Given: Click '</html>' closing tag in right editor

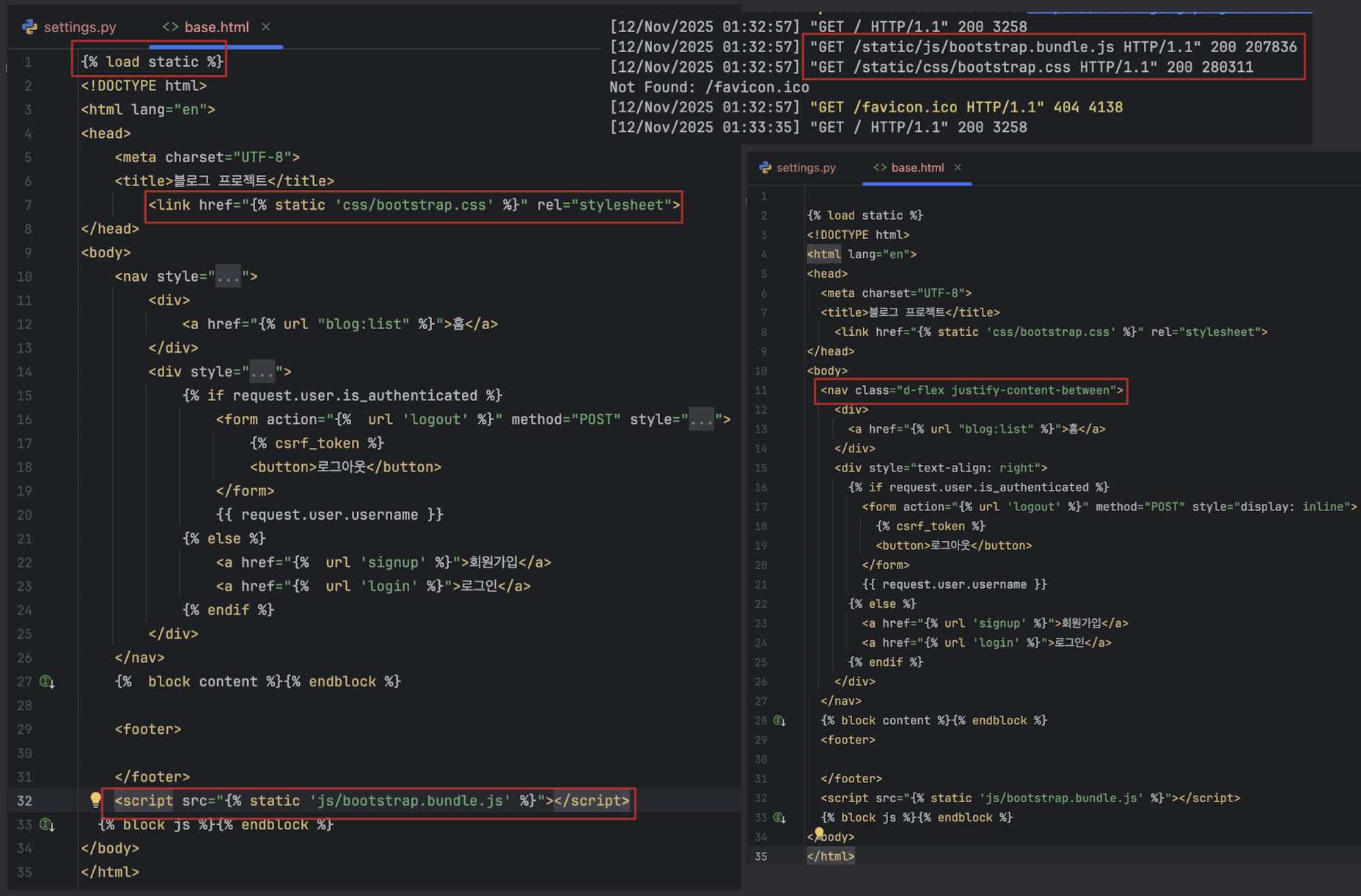Looking at the screenshot, I should 831,856.
